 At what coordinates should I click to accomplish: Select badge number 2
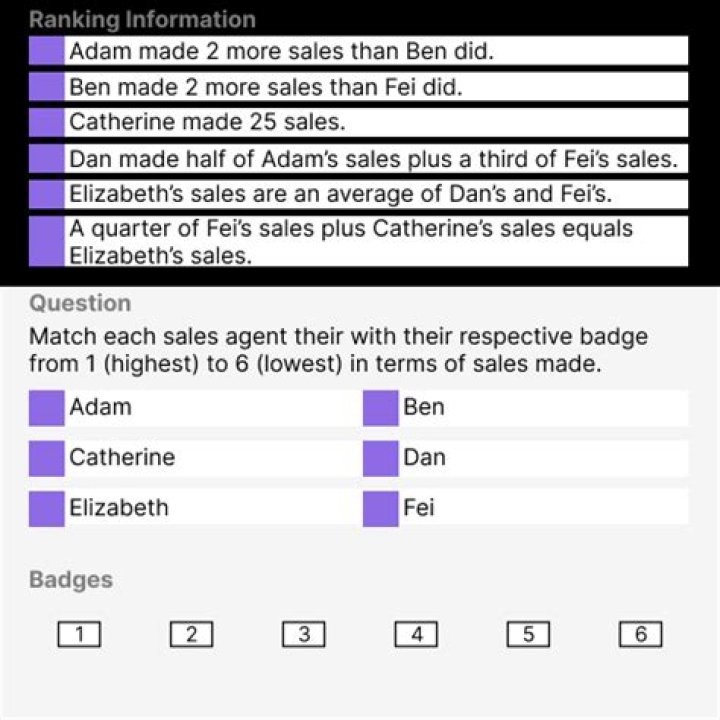pos(191,634)
